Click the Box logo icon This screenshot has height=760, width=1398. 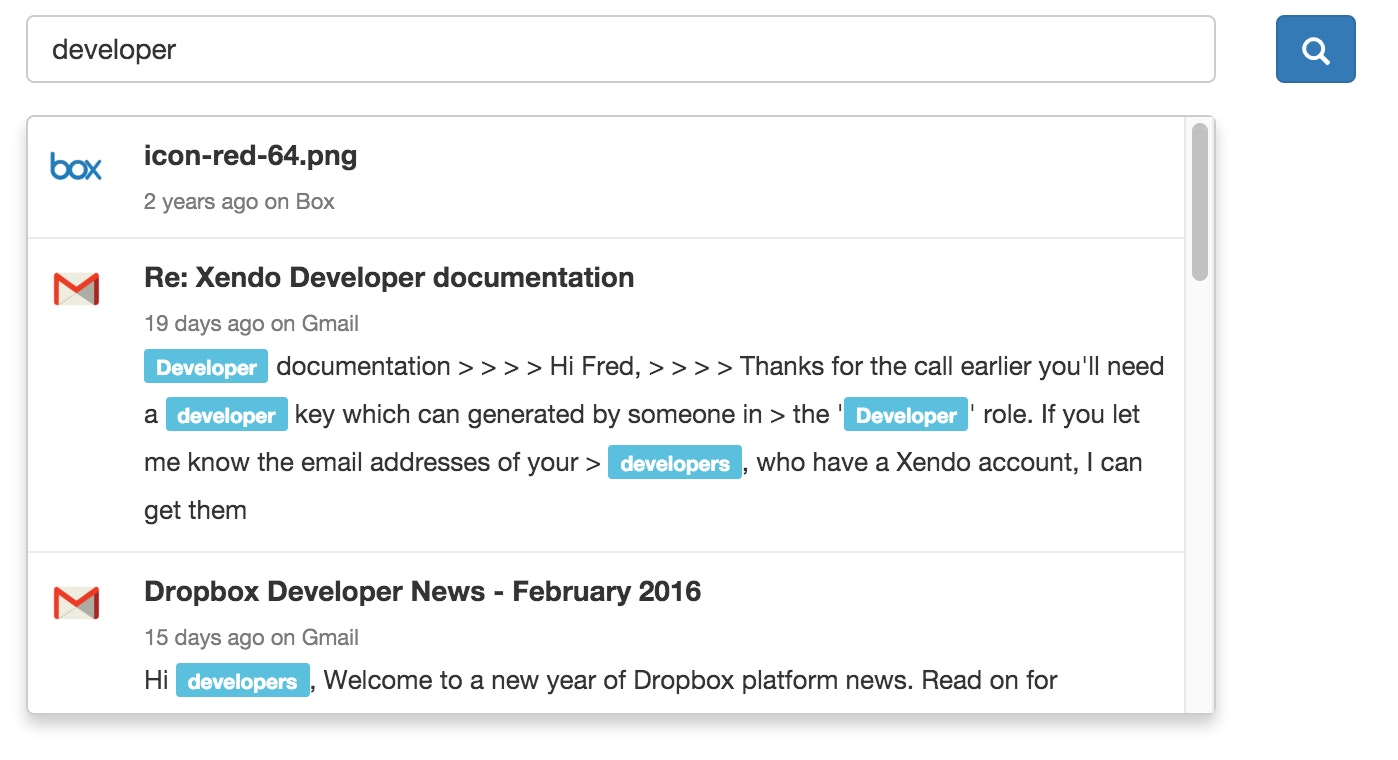[x=76, y=167]
